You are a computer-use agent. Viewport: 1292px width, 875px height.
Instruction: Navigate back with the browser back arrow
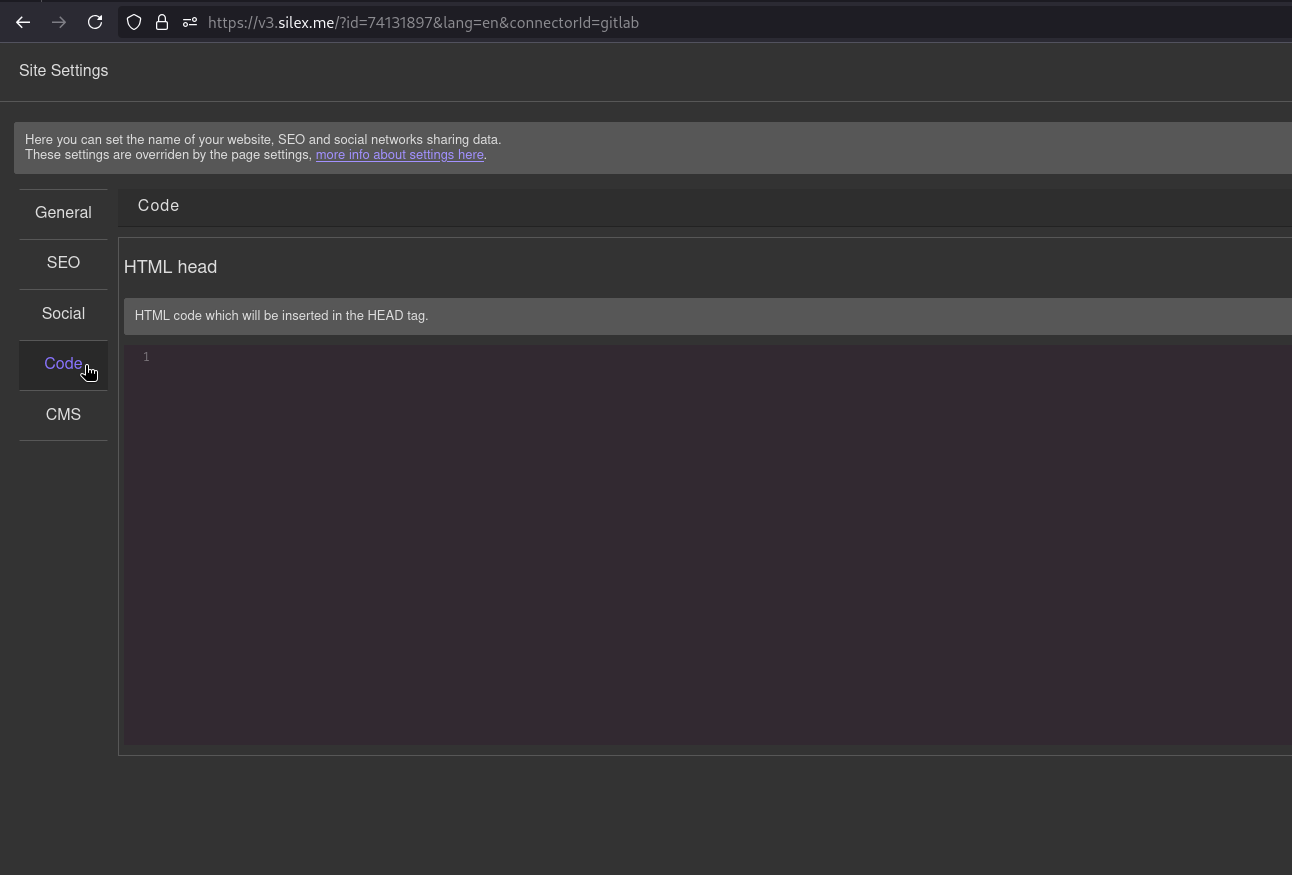(x=22, y=22)
